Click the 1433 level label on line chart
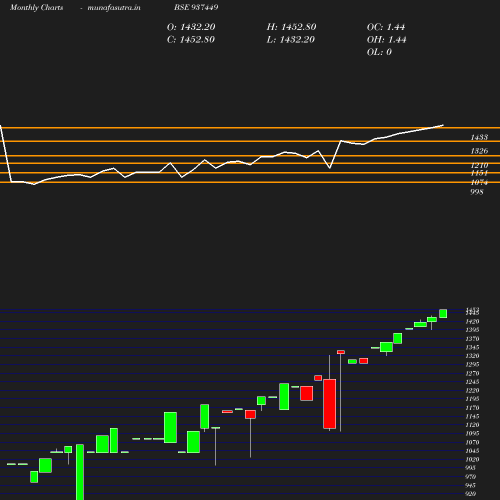Image resolution: width=500 pixels, height=500 pixels. point(479,137)
